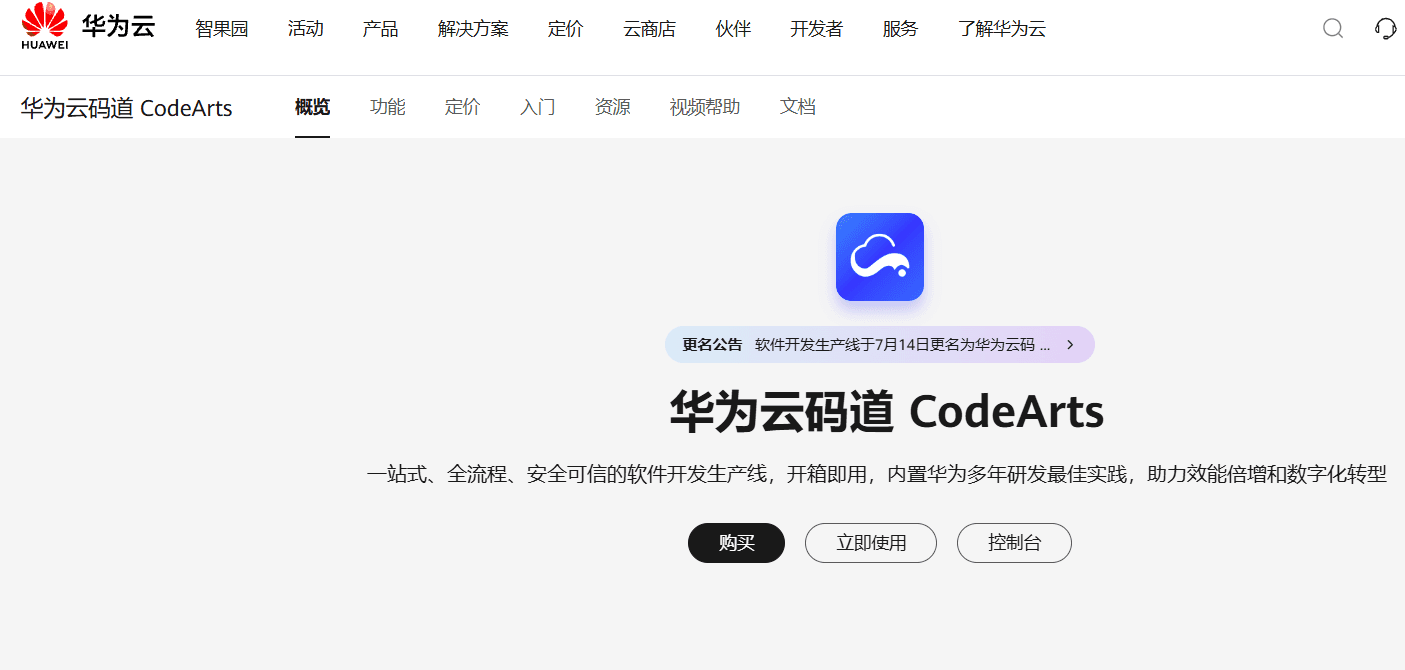Click the 立即使用 button

click(871, 543)
